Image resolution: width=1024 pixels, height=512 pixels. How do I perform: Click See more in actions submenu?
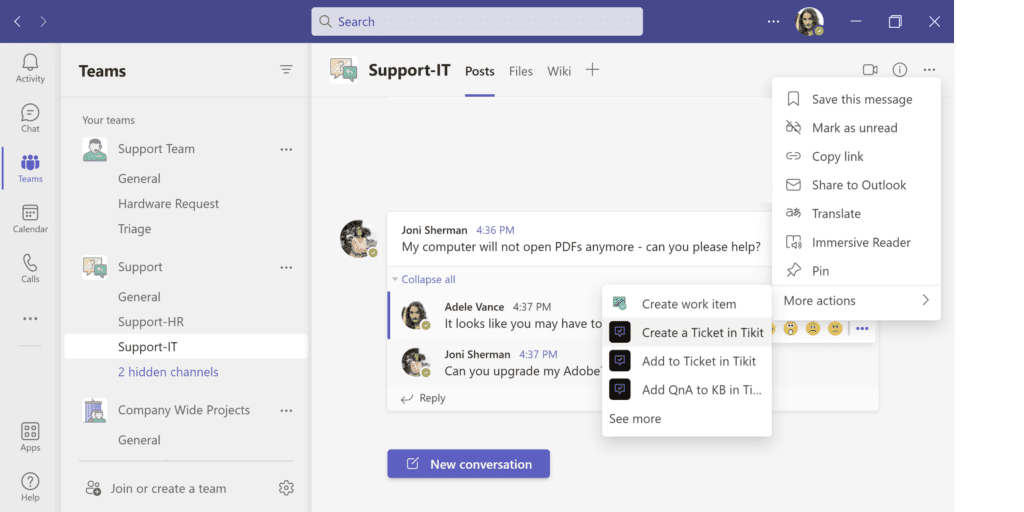635,419
